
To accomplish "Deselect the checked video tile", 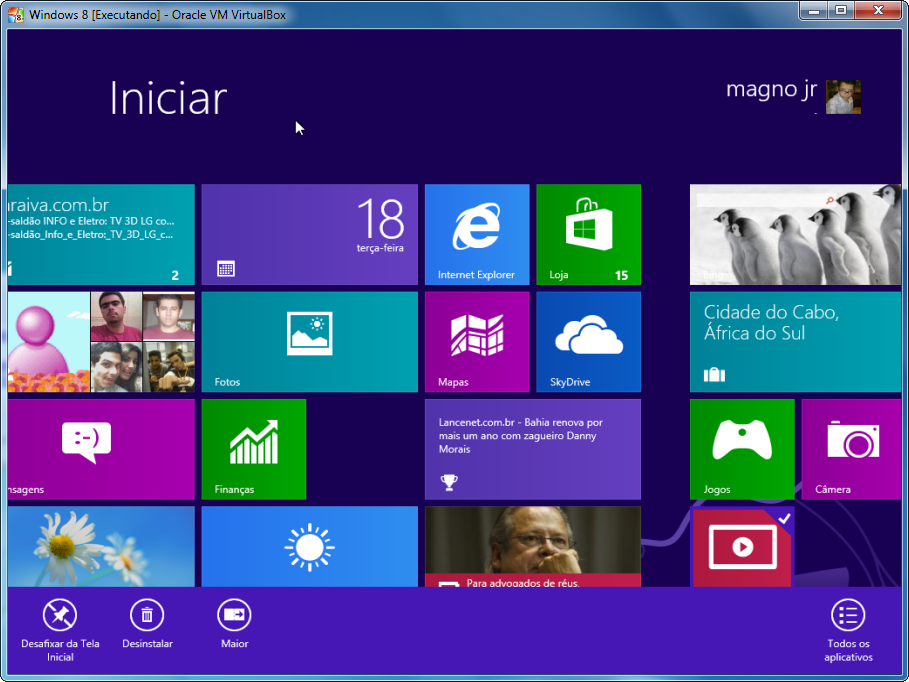I will click(741, 545).
